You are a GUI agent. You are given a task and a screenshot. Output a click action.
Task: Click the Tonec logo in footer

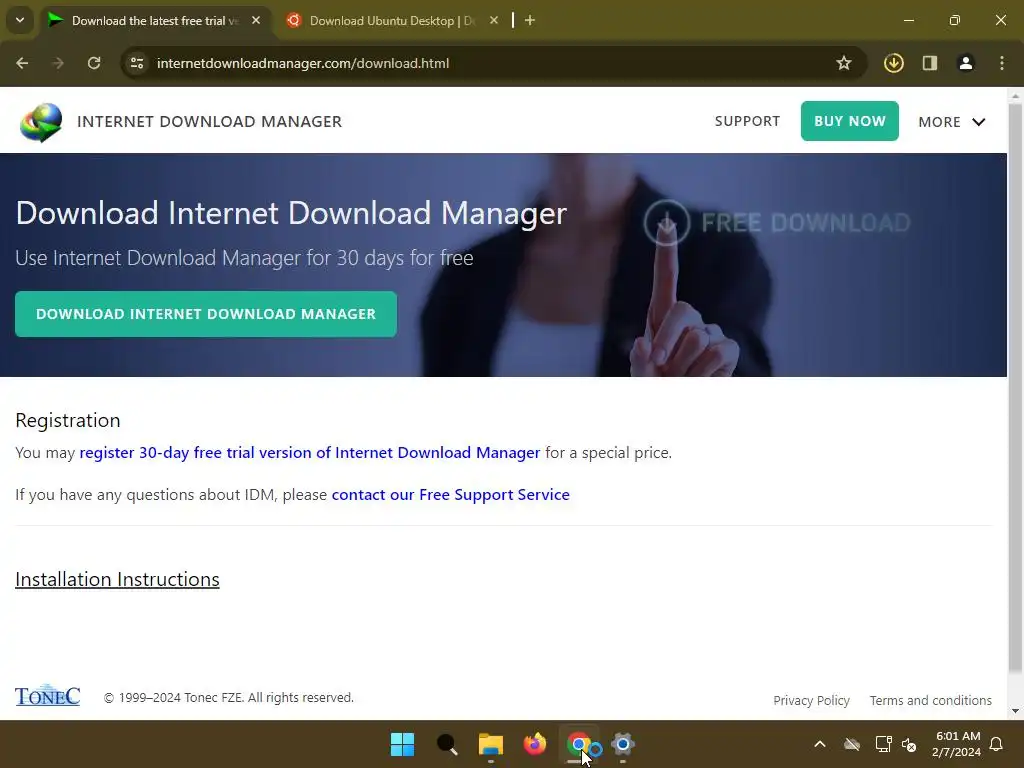(x=48, y=696)
